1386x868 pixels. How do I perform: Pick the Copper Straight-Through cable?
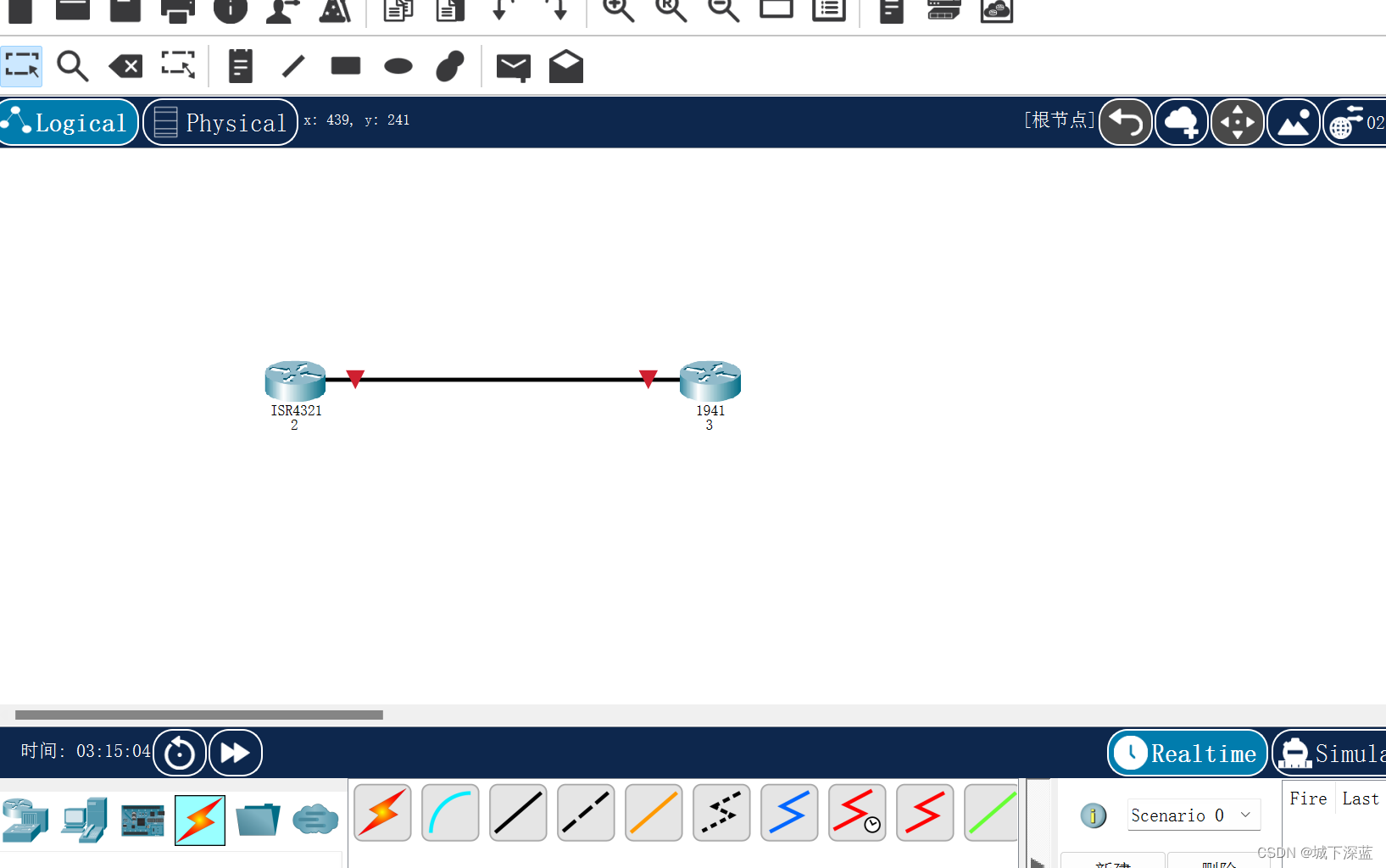click(518, 813)
